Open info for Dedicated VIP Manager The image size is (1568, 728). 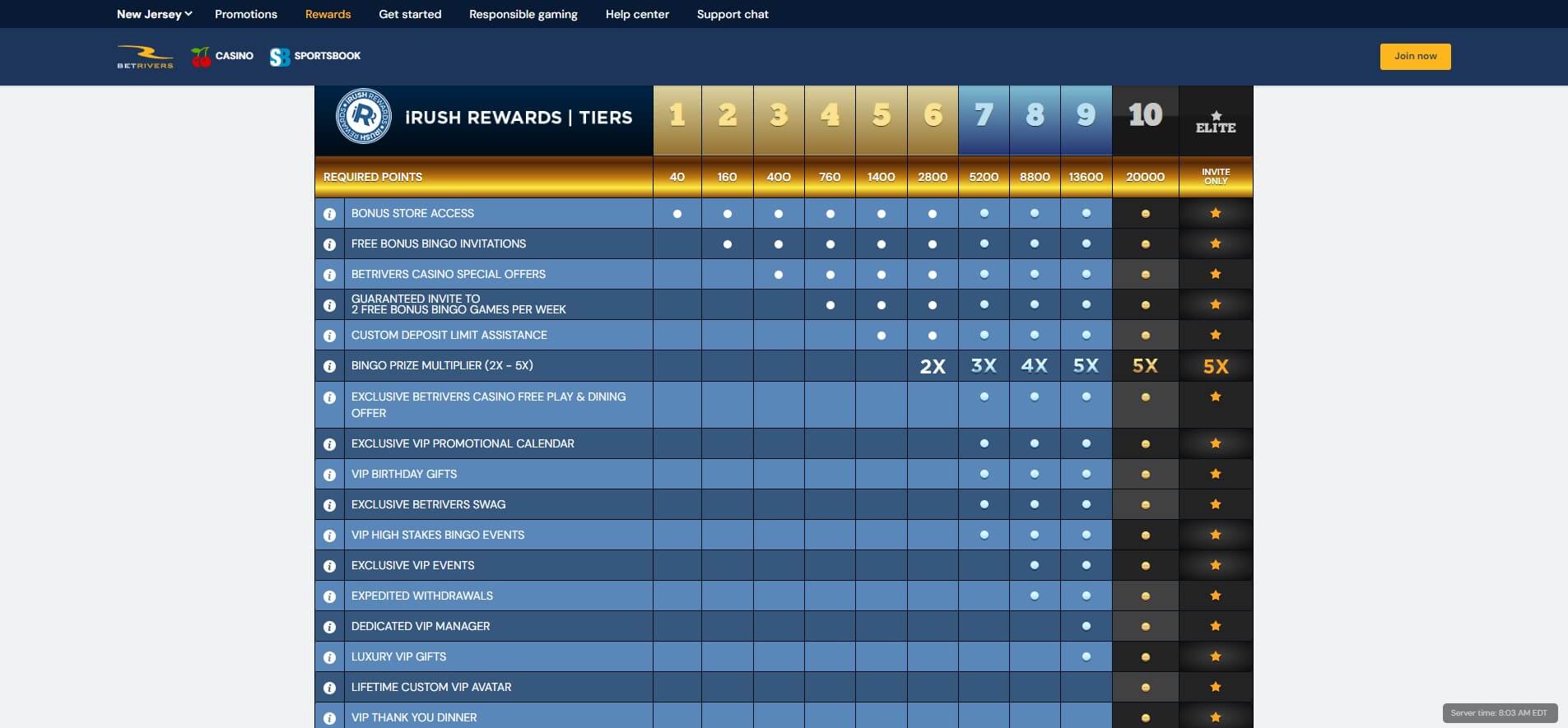coord(329,627)
